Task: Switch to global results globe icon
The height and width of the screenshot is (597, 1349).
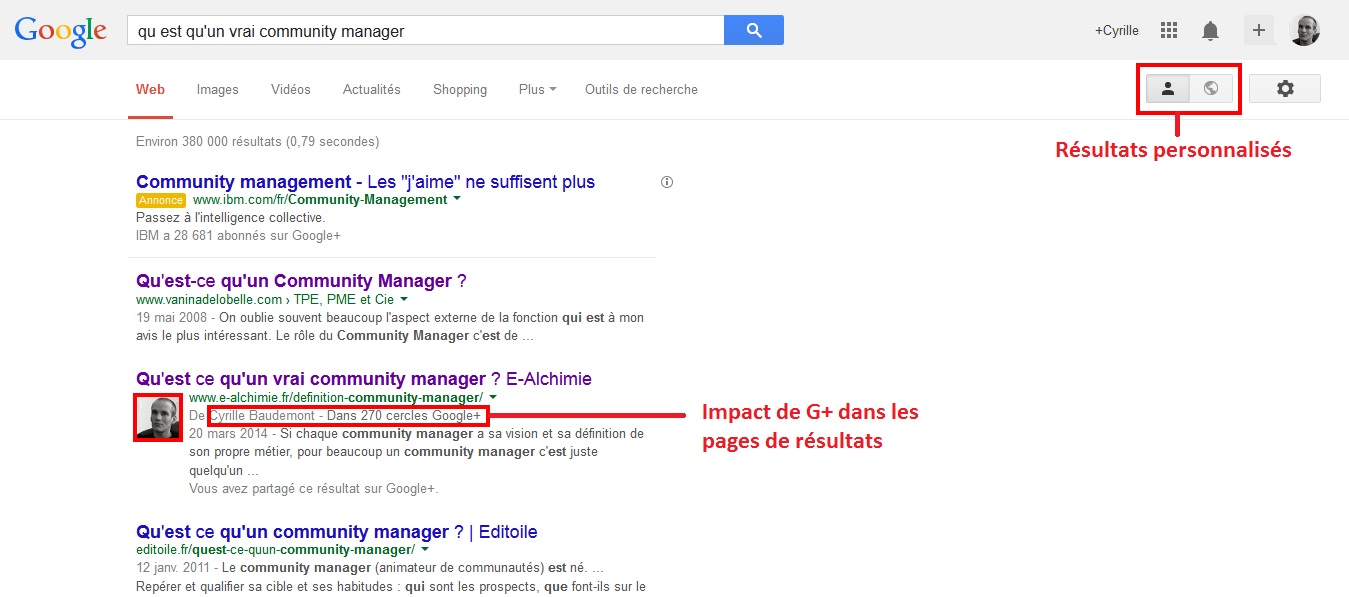Action: pos(1211,88)
